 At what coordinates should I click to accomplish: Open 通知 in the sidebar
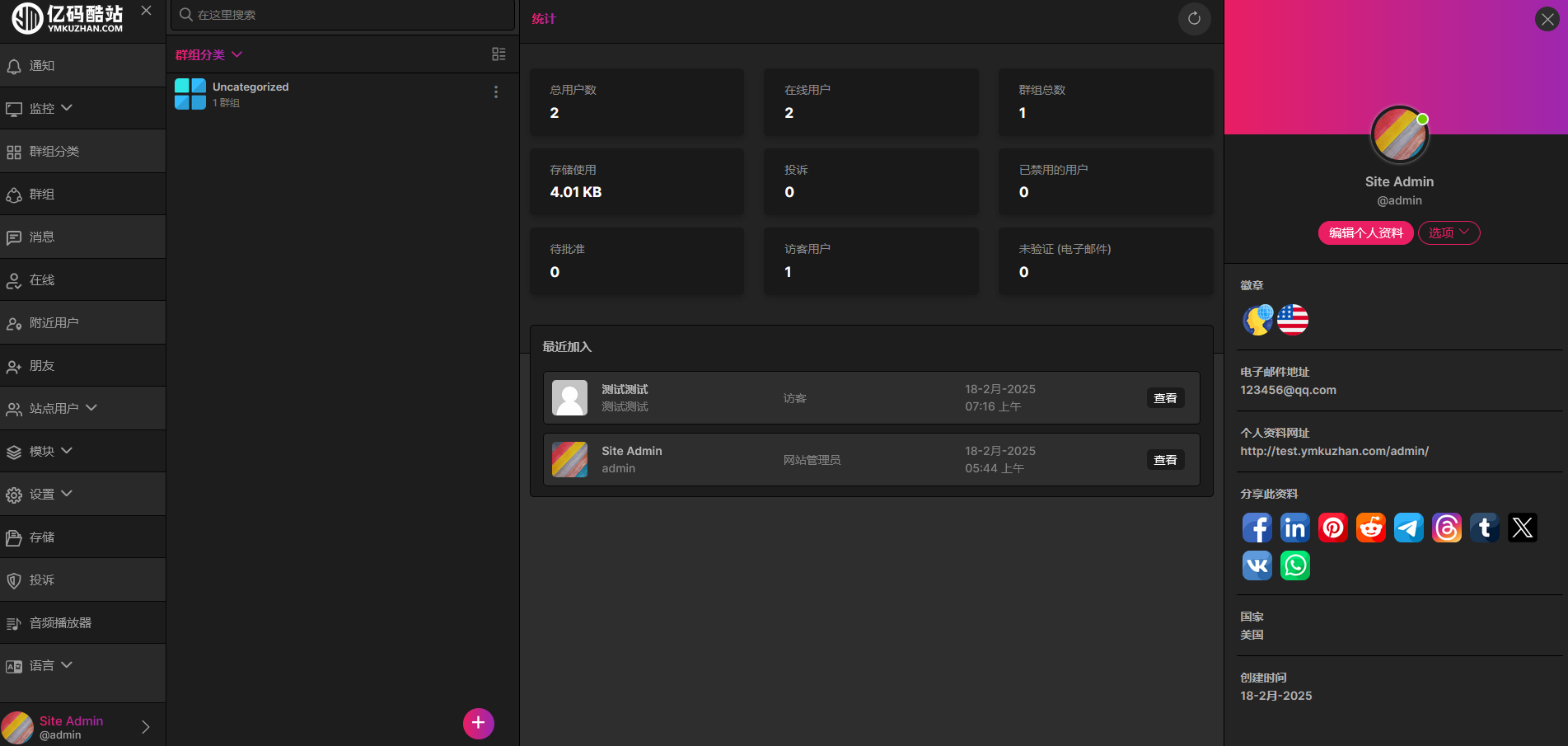point(42,66)
